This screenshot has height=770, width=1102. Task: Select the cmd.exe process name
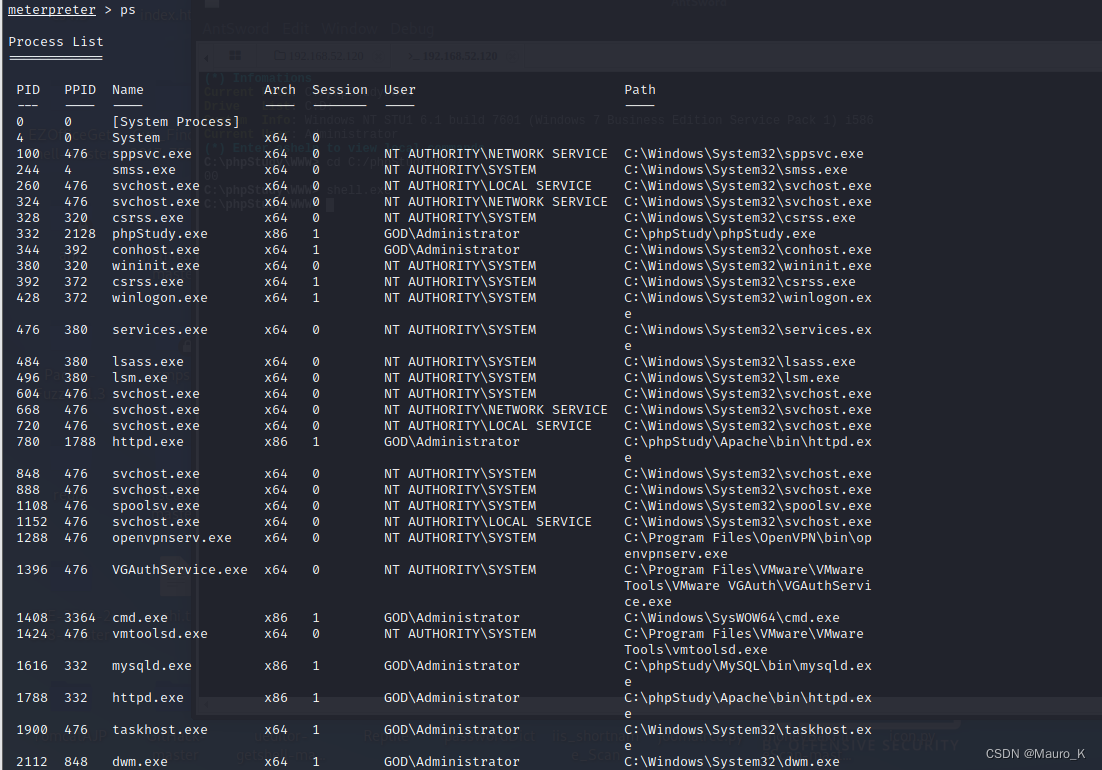pos(140,618)
